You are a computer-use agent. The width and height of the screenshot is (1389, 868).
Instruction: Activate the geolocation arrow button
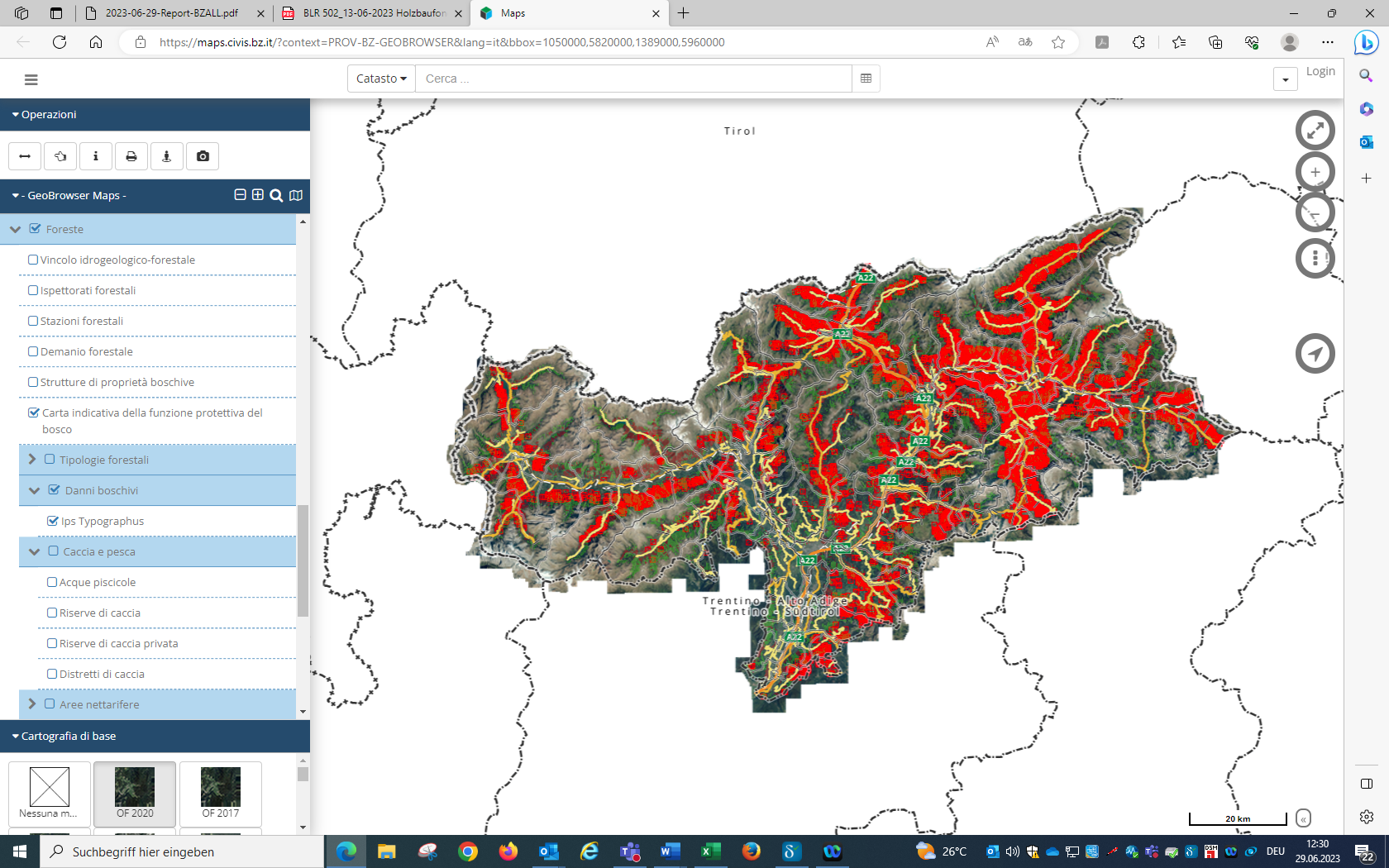click(x=1315, y=354)
